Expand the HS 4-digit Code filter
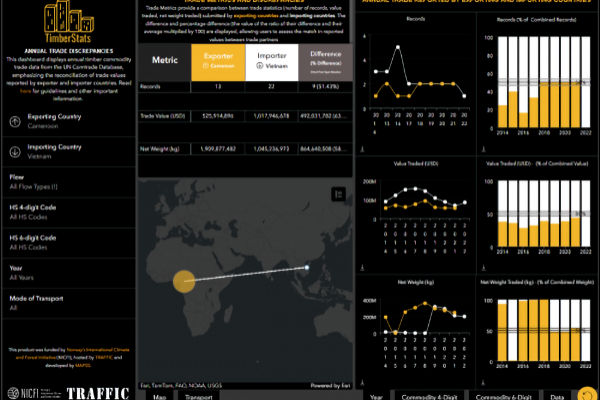 [x=69, y=212]
